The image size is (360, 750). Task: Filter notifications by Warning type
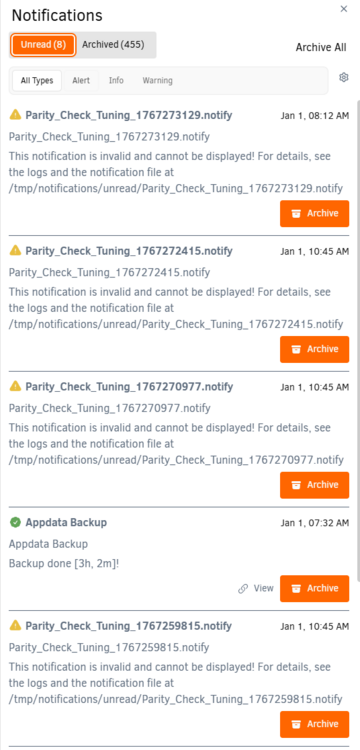pyautogui.click(x=157, y=80)
